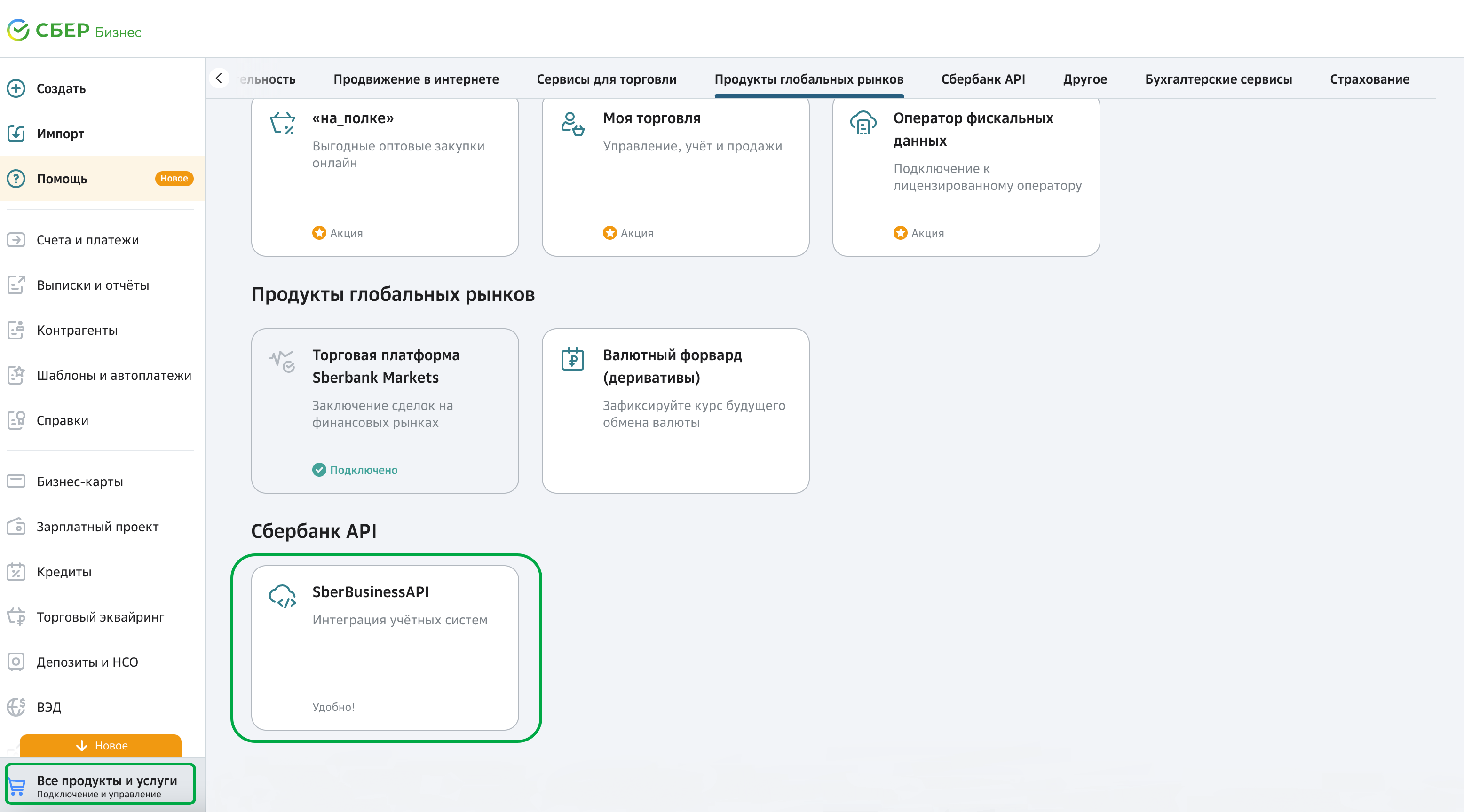
Task: Open Торговая платформа Sberbank Markets title
Action: [x=386, y=367]
